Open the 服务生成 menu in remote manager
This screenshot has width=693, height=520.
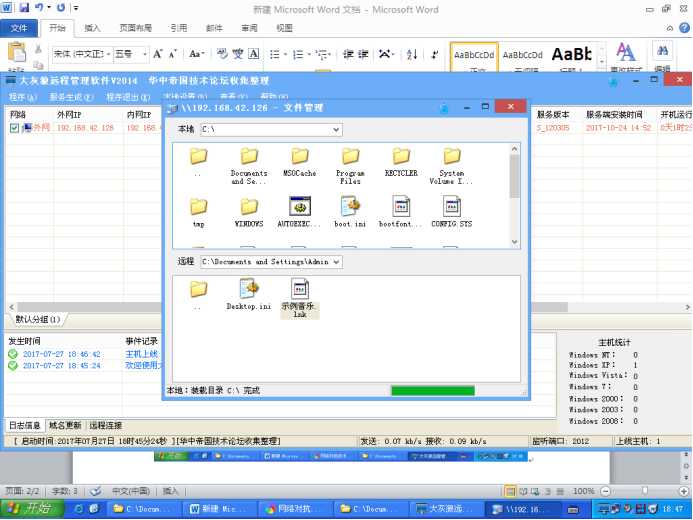(x=71, y=97)
